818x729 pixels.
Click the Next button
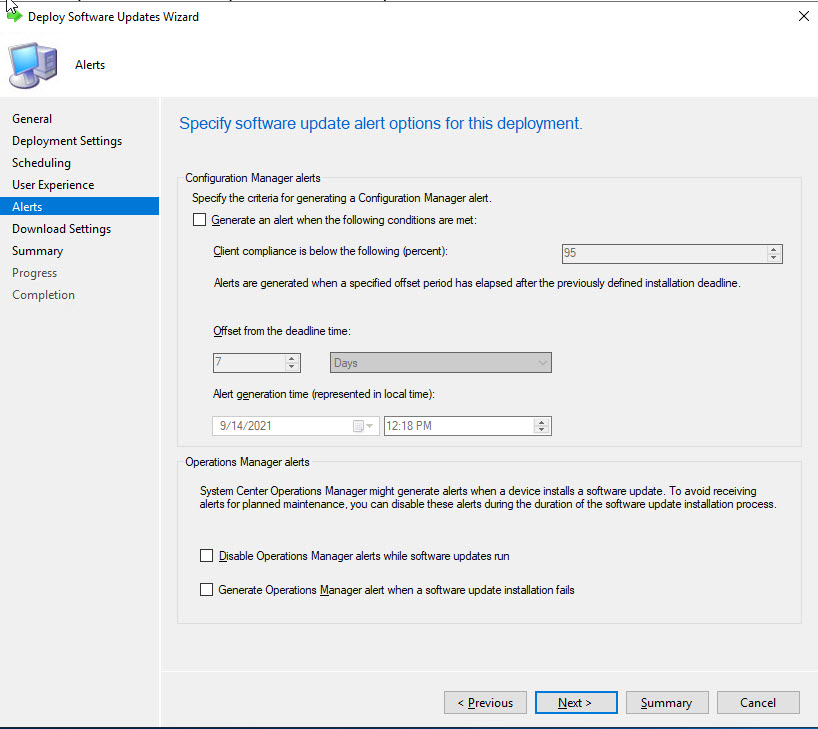(x=576, y=703)
